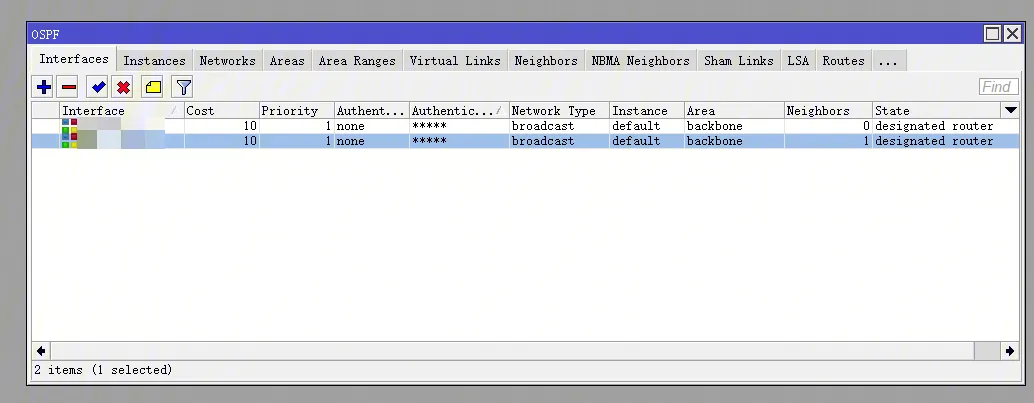Open the Filter funnel icon
Viewport: 1034px width, 403px height.
tap(182, 87)
